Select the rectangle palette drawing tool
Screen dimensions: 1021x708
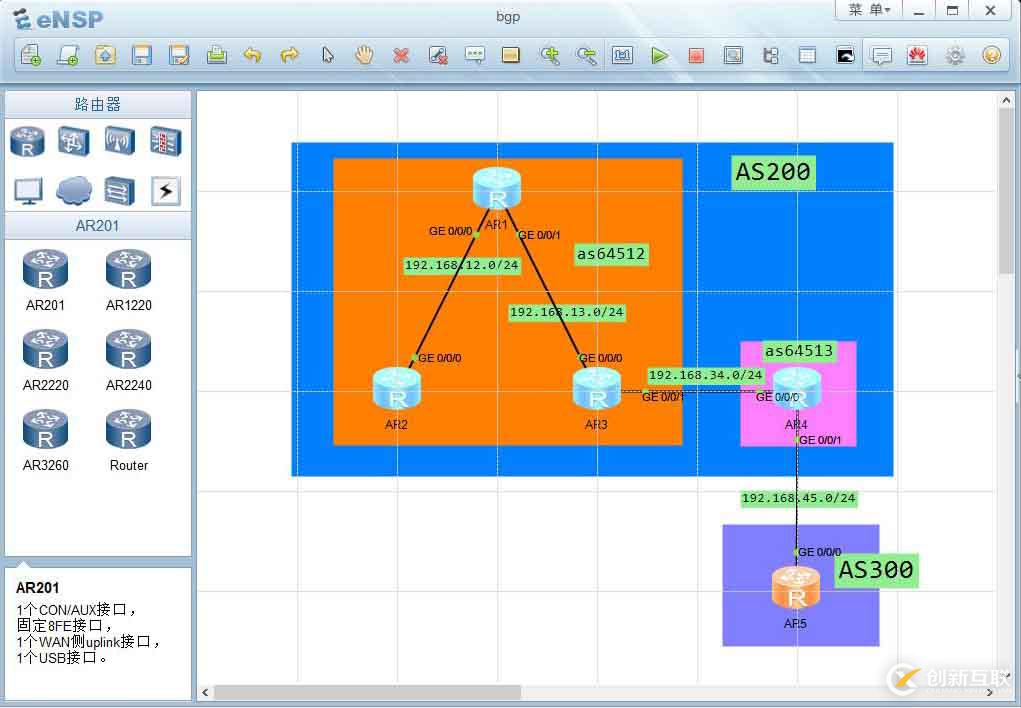tap(511, 55)
